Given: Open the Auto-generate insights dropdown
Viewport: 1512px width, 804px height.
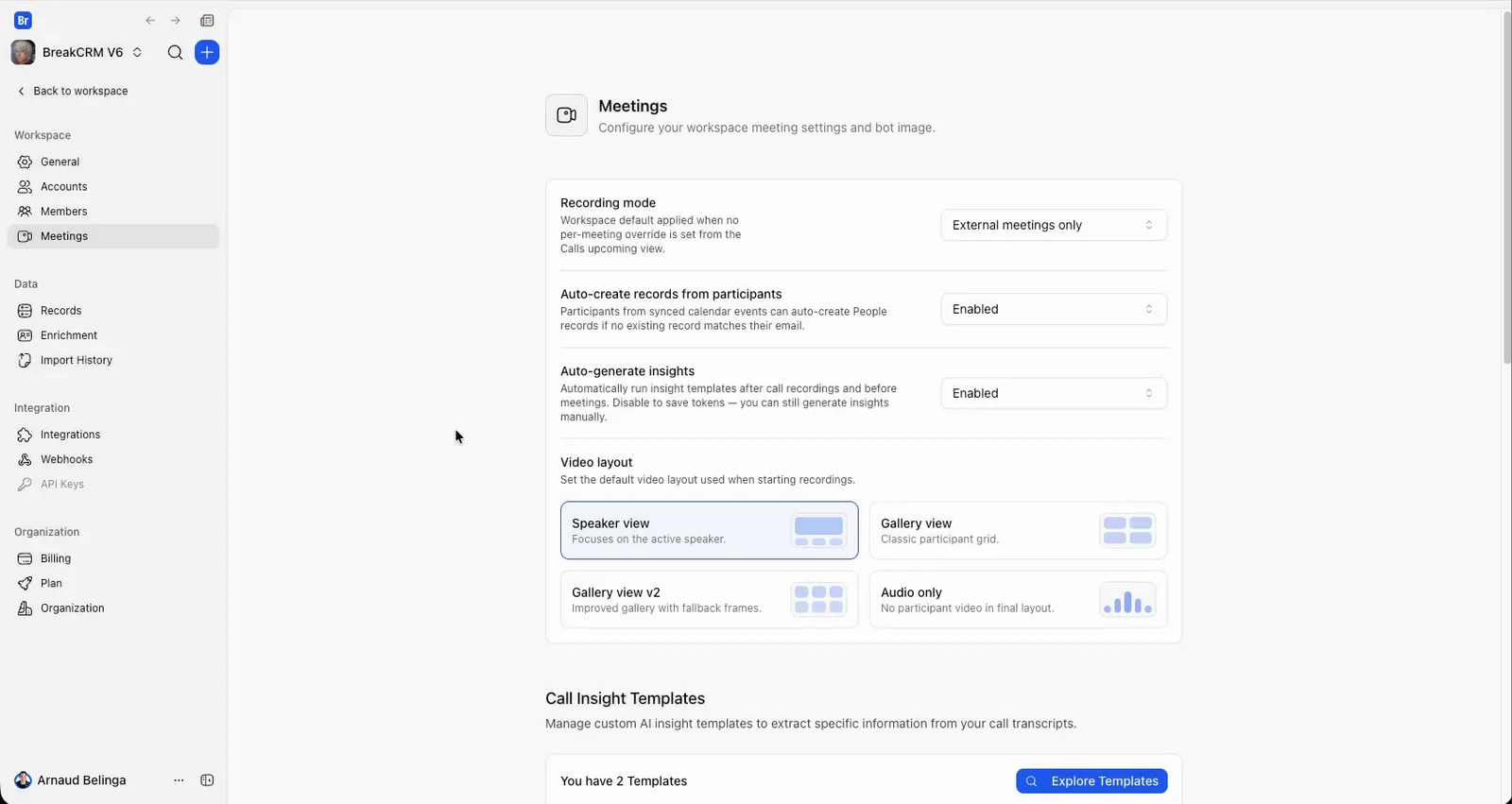Looking at the screenshot, I should [1054, 394].
